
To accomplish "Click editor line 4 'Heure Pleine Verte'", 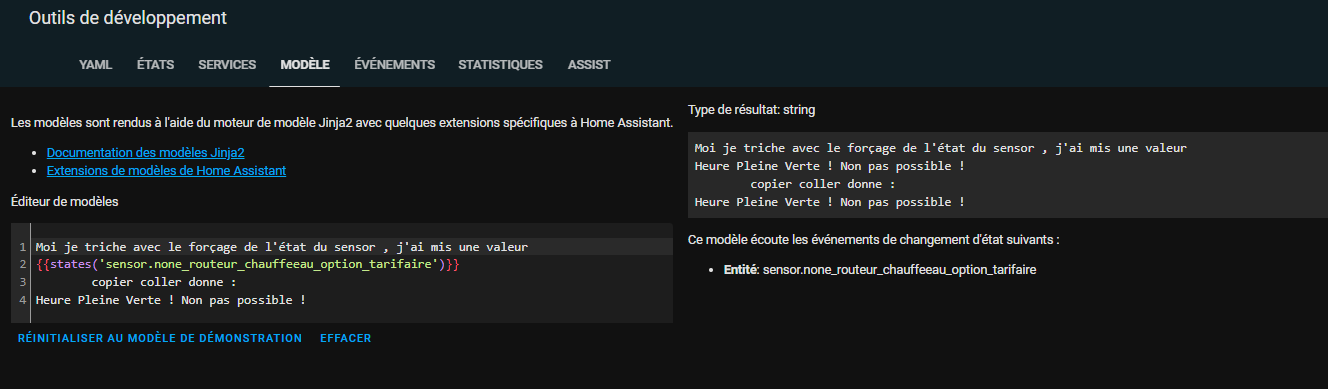I will click(170, 300).
